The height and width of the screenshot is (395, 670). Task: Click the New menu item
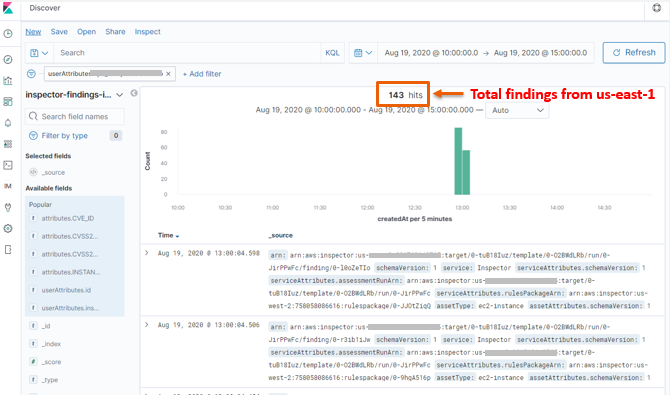(x=33, y=32)
